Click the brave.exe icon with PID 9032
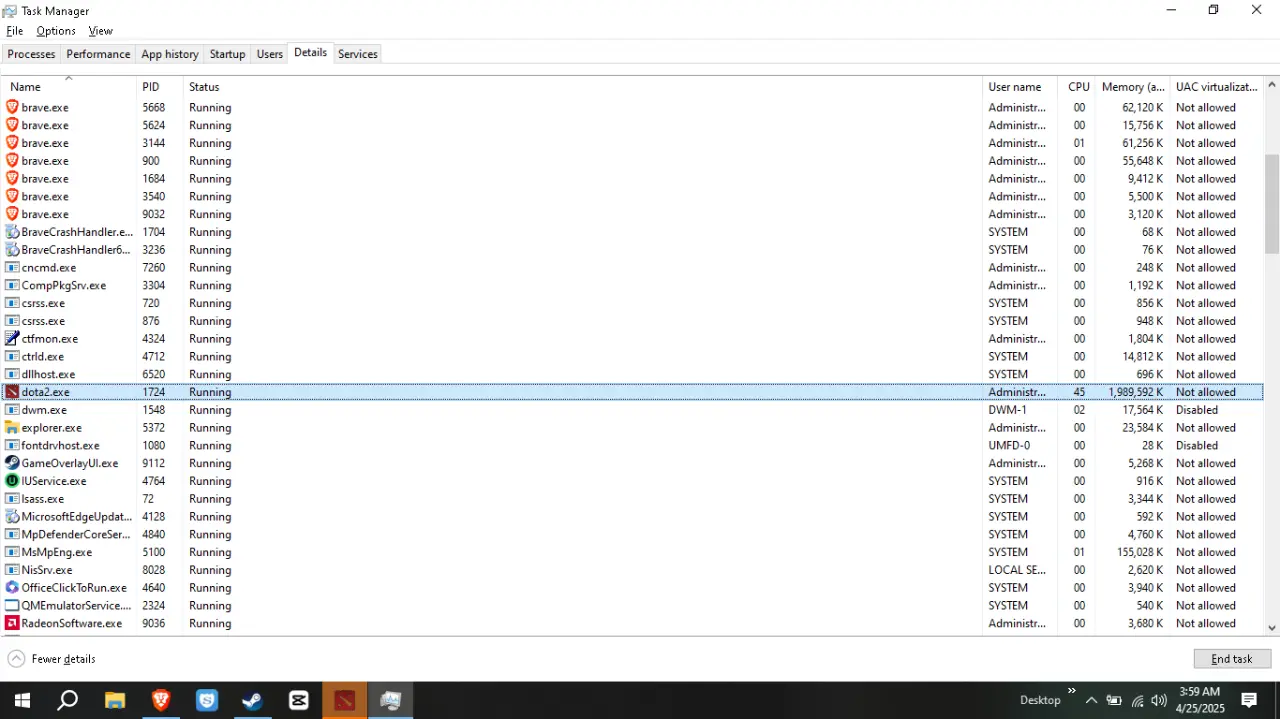This screenshot has width=1280, height=719. point(12,214)
